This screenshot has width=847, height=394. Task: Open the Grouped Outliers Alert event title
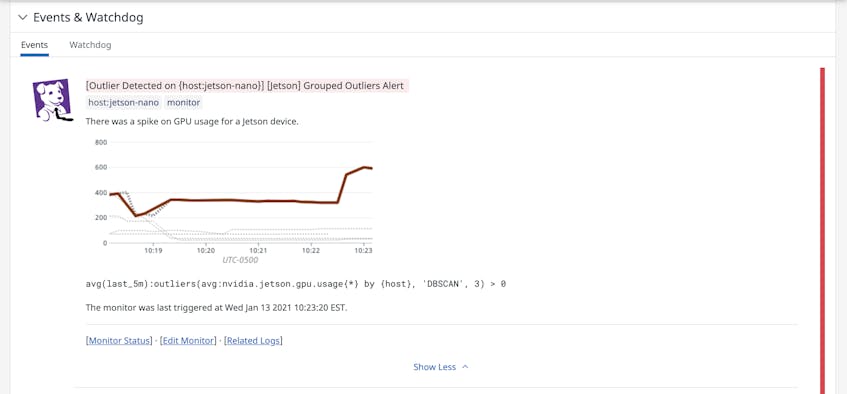click(245, 86)
